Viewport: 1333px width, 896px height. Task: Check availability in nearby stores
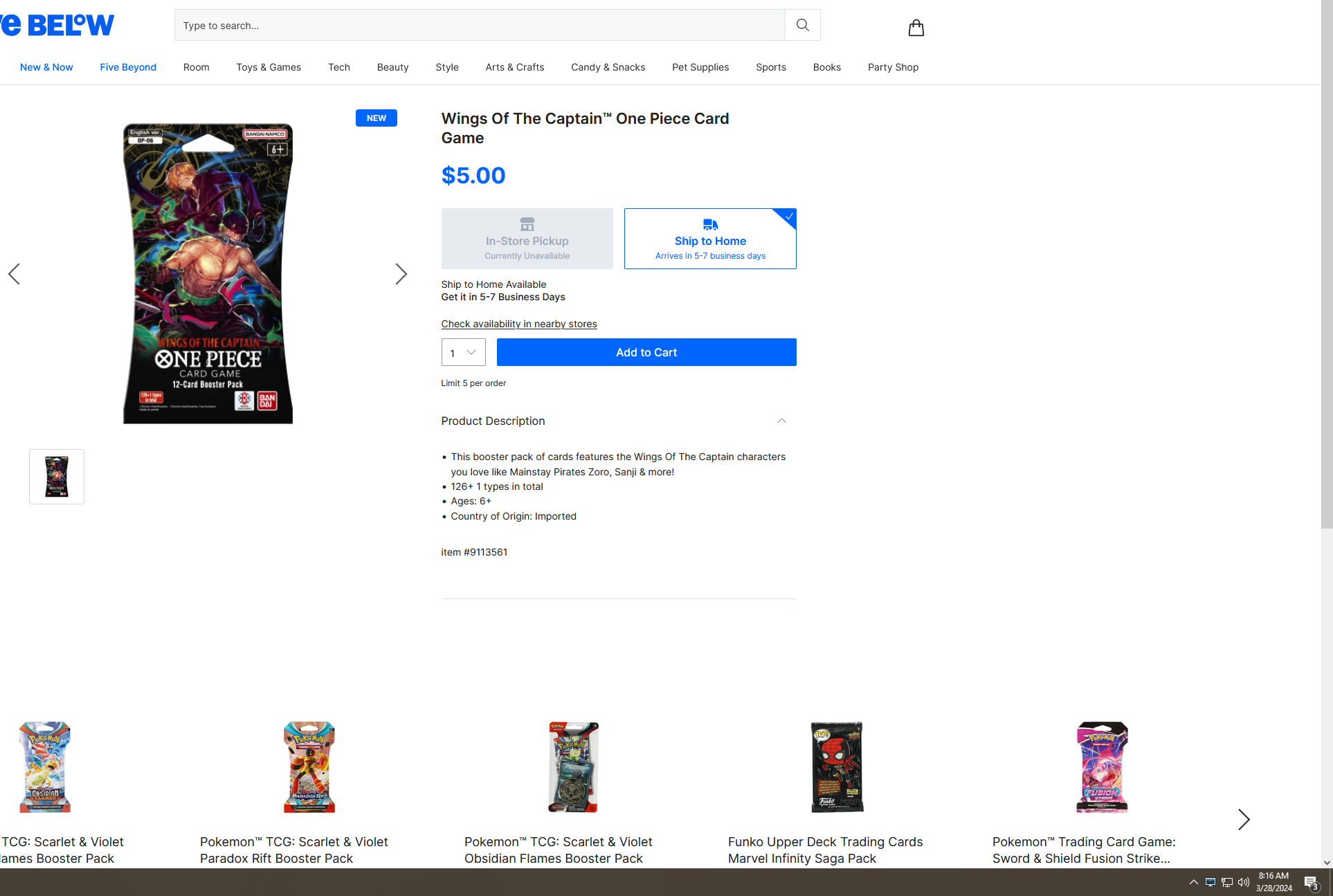click(518, 324)
